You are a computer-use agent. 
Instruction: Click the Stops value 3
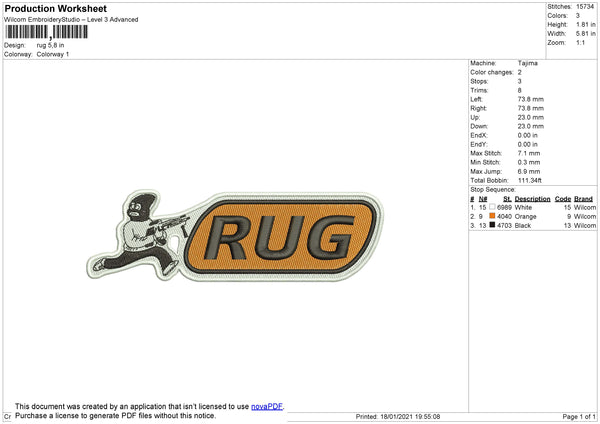pyautogui.click(x=520, y=81)
